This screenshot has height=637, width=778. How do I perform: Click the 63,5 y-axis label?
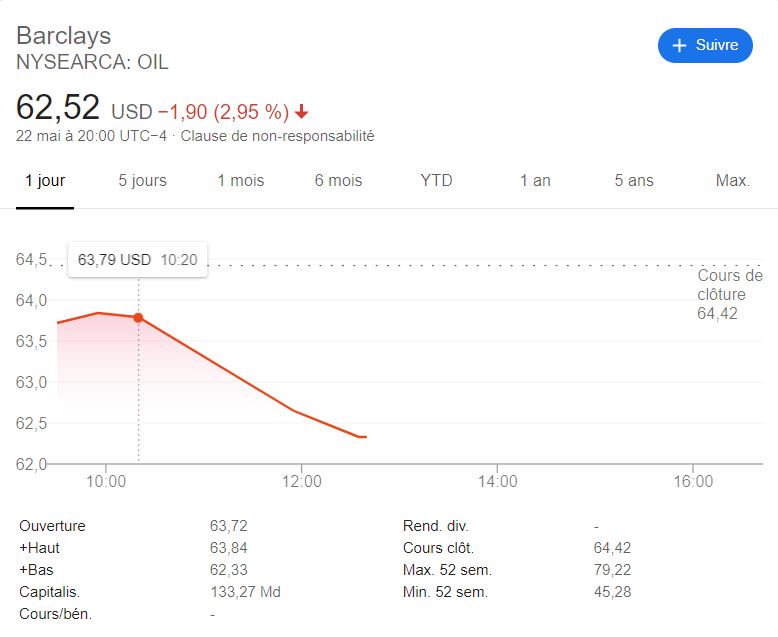[x=31, y=341]
